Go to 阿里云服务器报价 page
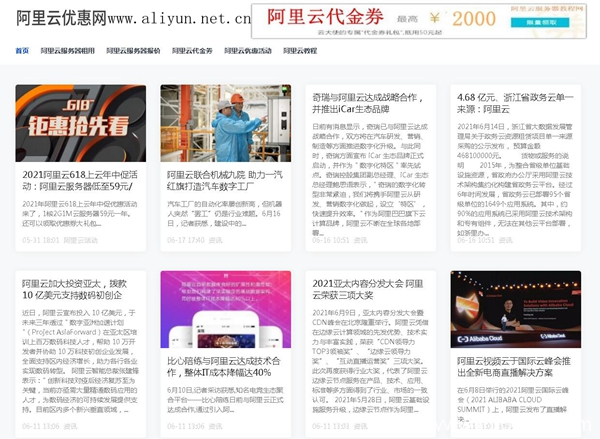600x439 pixels. (x=132, y=50)
